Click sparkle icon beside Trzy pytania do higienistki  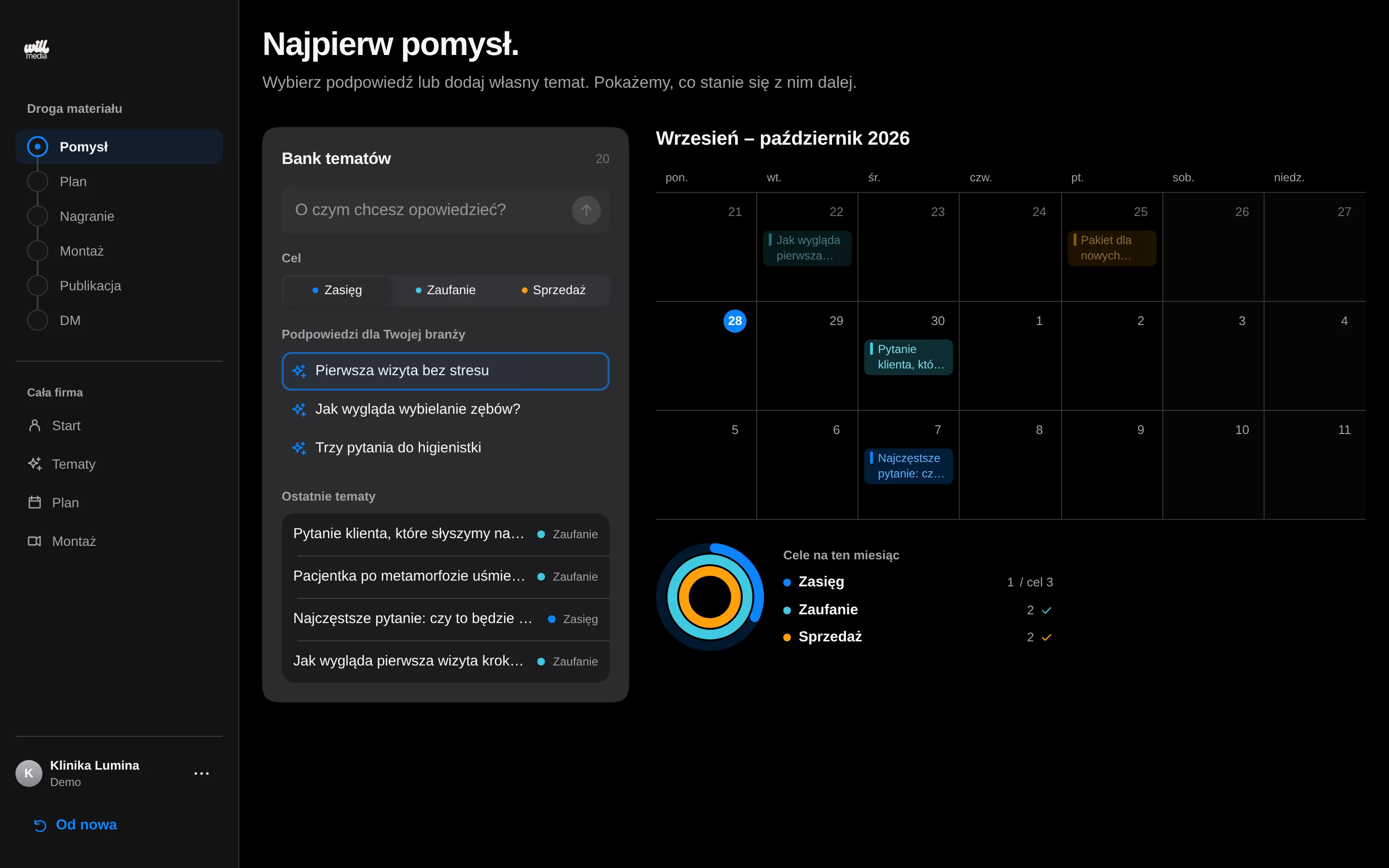[x=299, y=448]
